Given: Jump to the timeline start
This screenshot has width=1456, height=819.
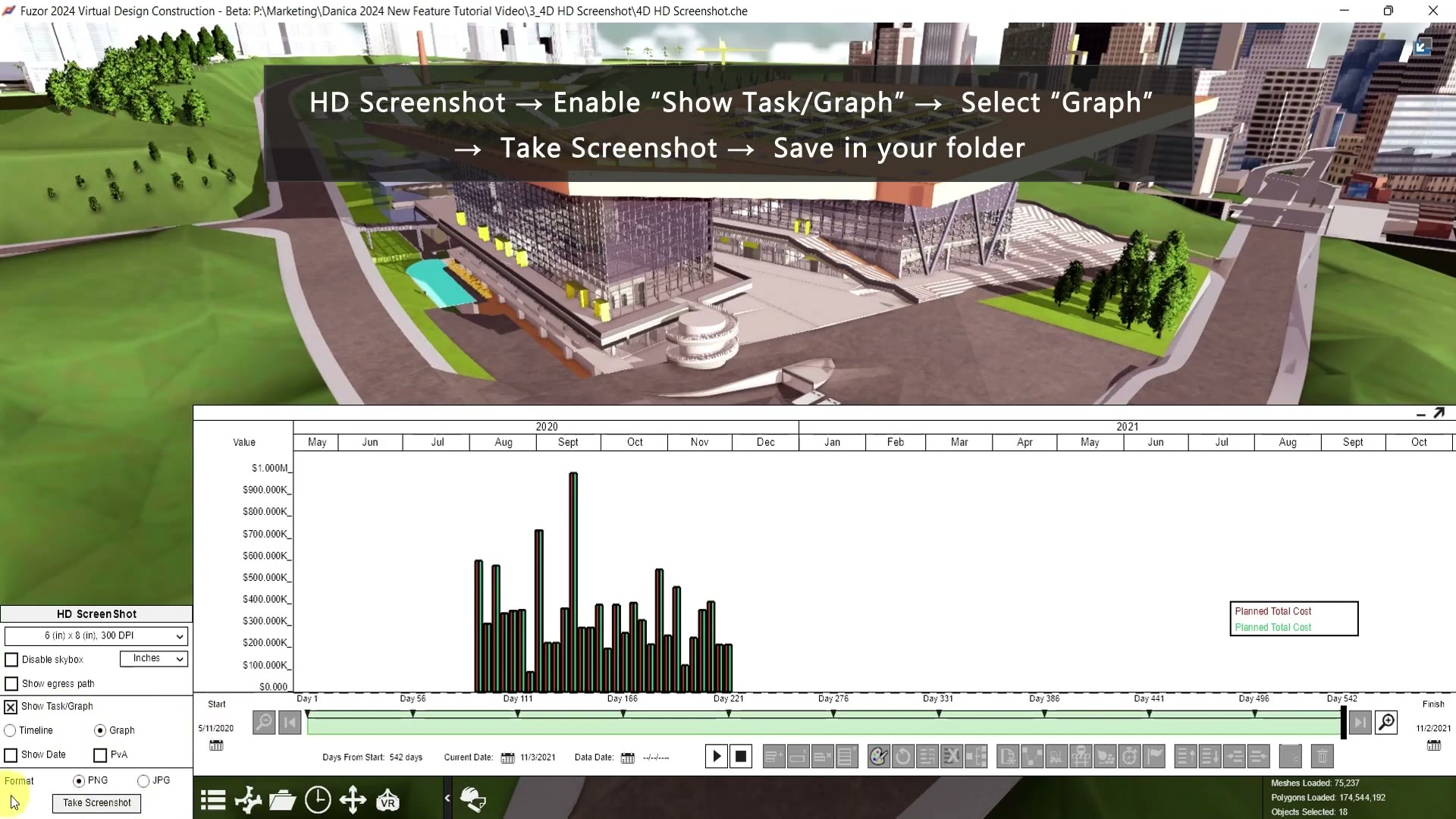Looking at the screenshot, I should pos(290,722).
